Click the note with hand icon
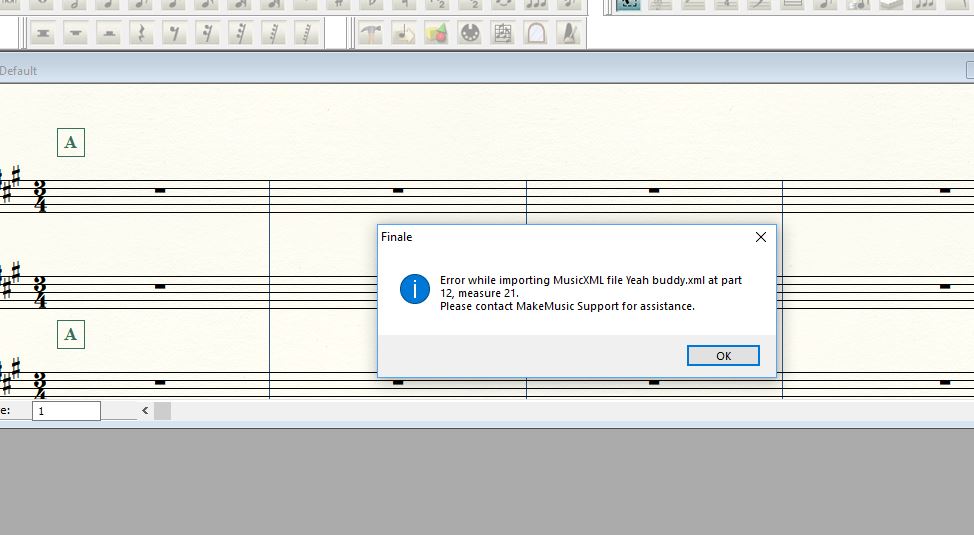 tap(404, 34)
